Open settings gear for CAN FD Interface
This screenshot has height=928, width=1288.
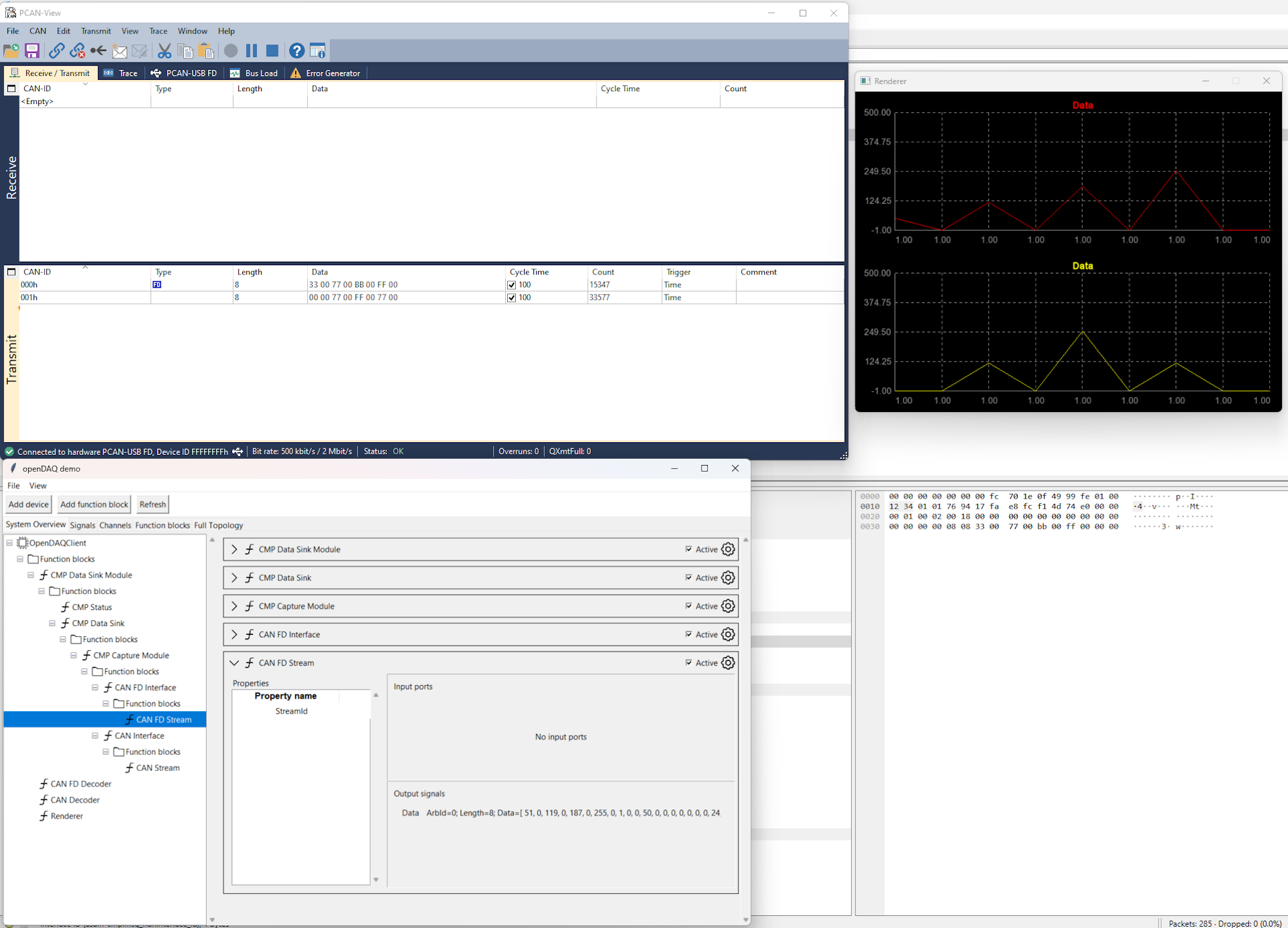(728, 635)
